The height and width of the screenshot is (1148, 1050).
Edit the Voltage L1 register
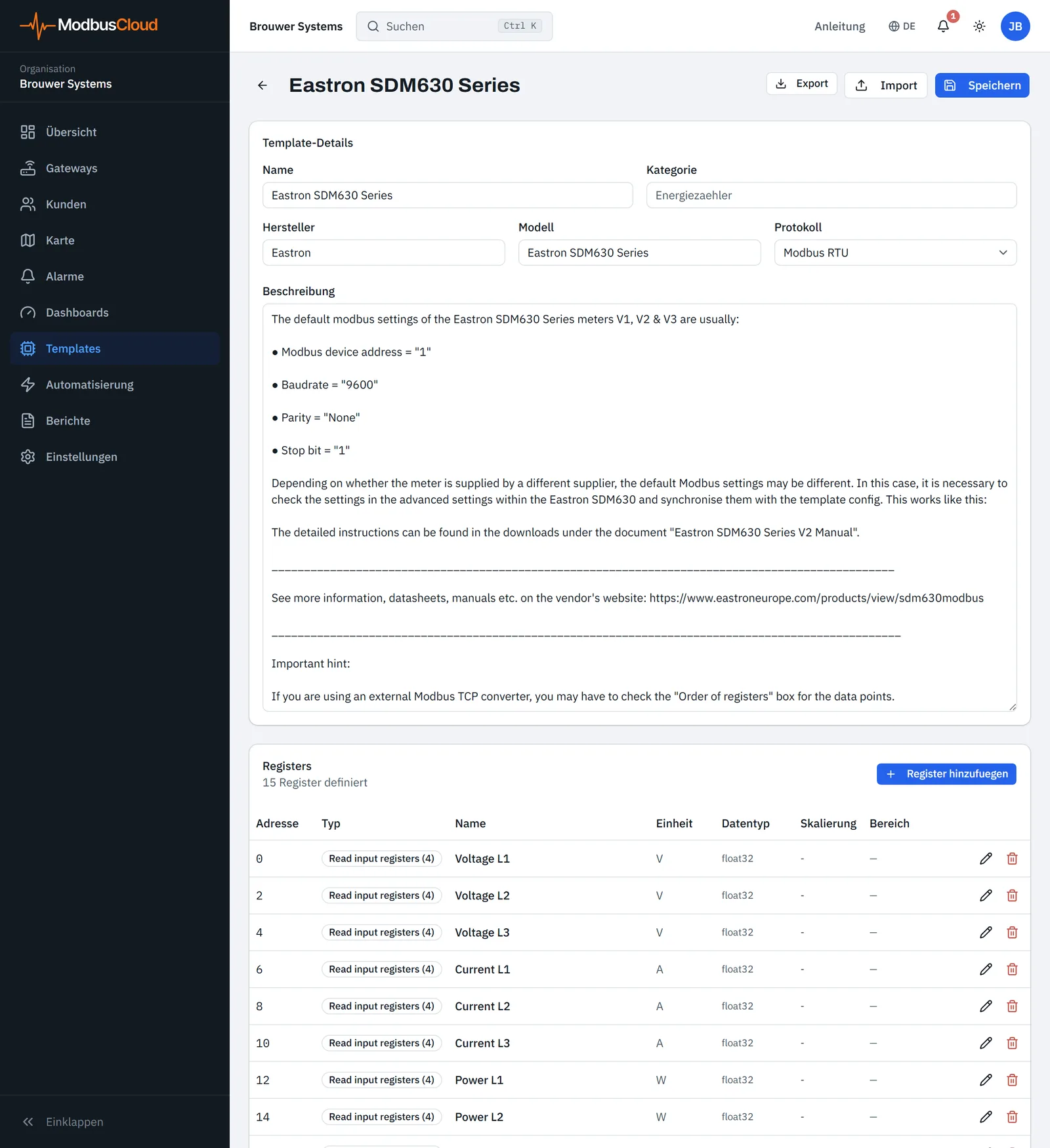(x=986, y=859)
